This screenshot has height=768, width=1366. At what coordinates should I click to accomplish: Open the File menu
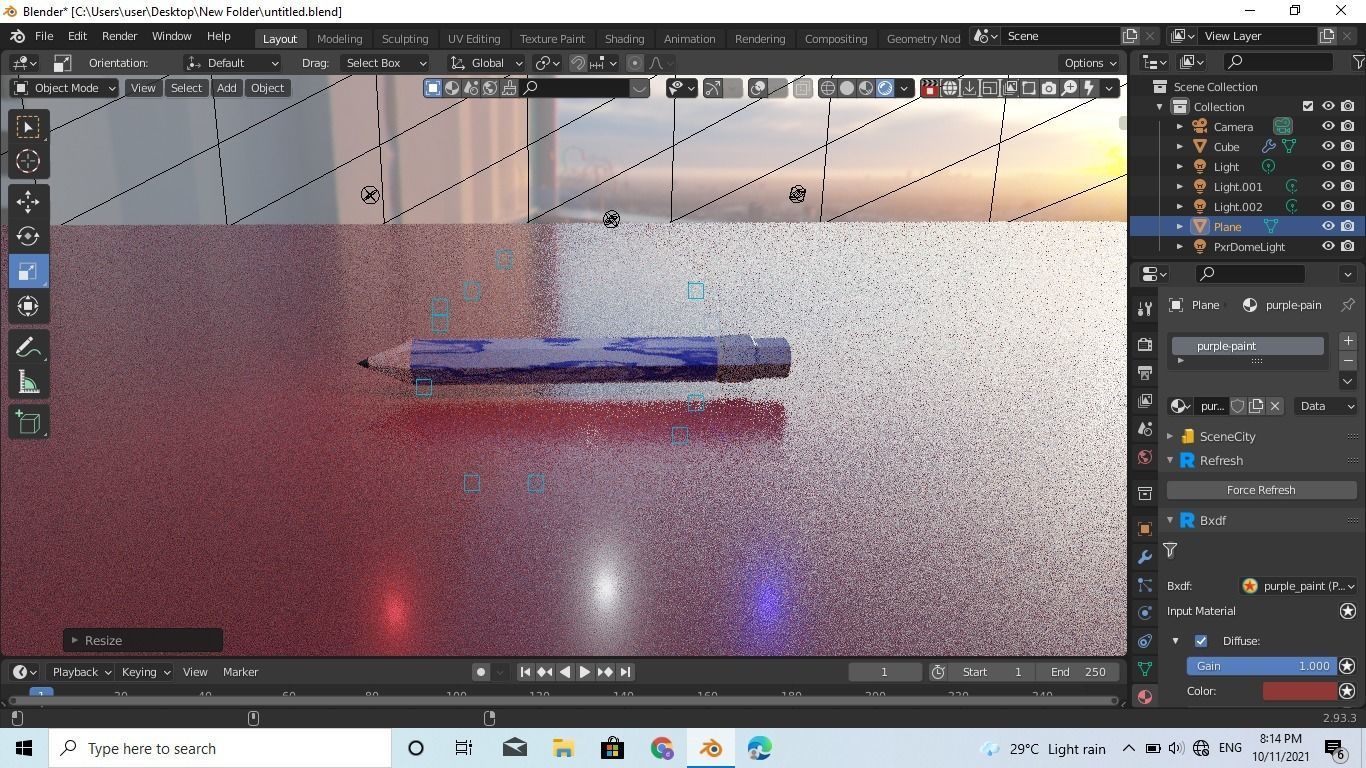click(x=44, y=36)
